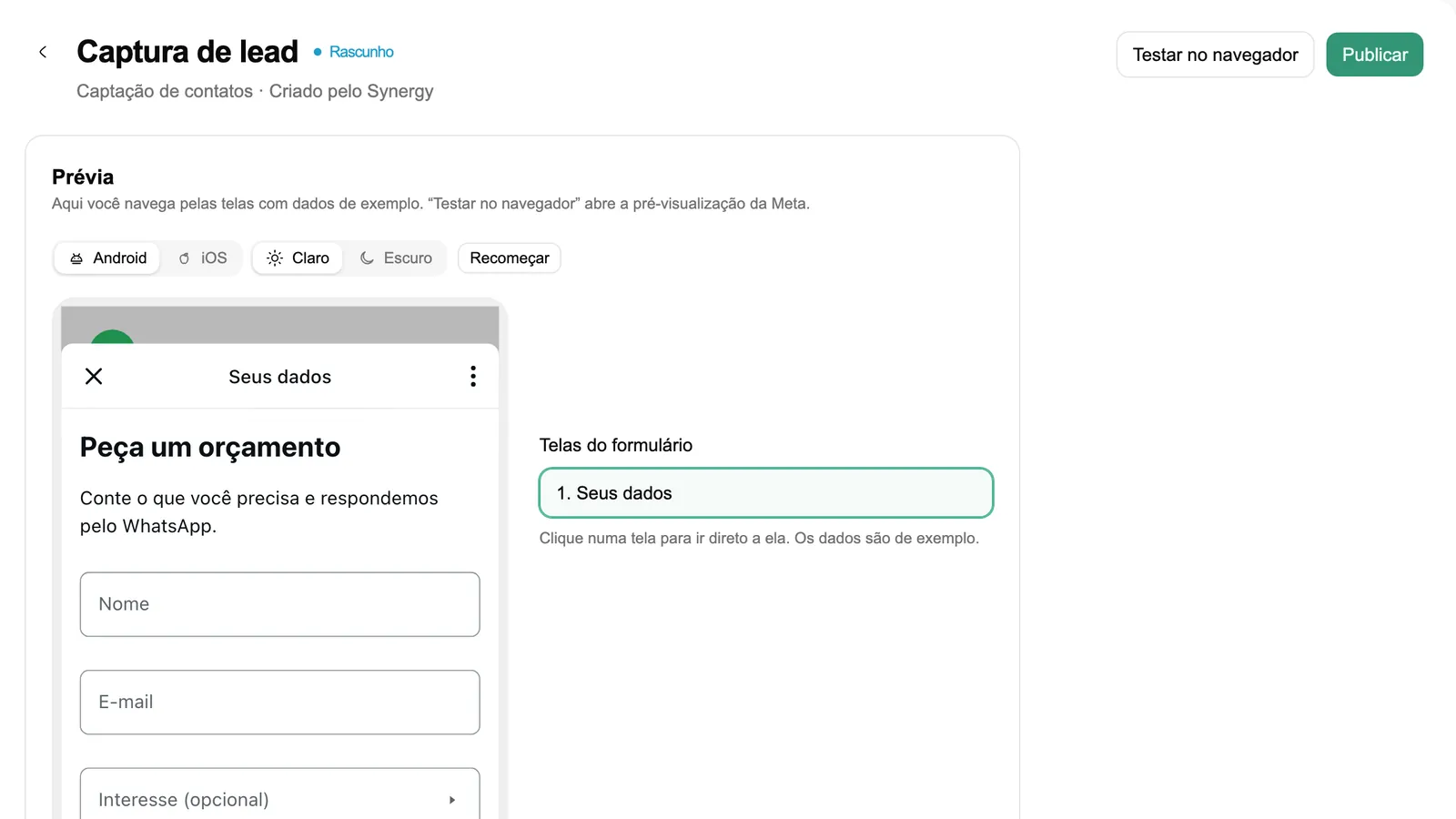Click the Telas do formulário label

tap(616, 445)
